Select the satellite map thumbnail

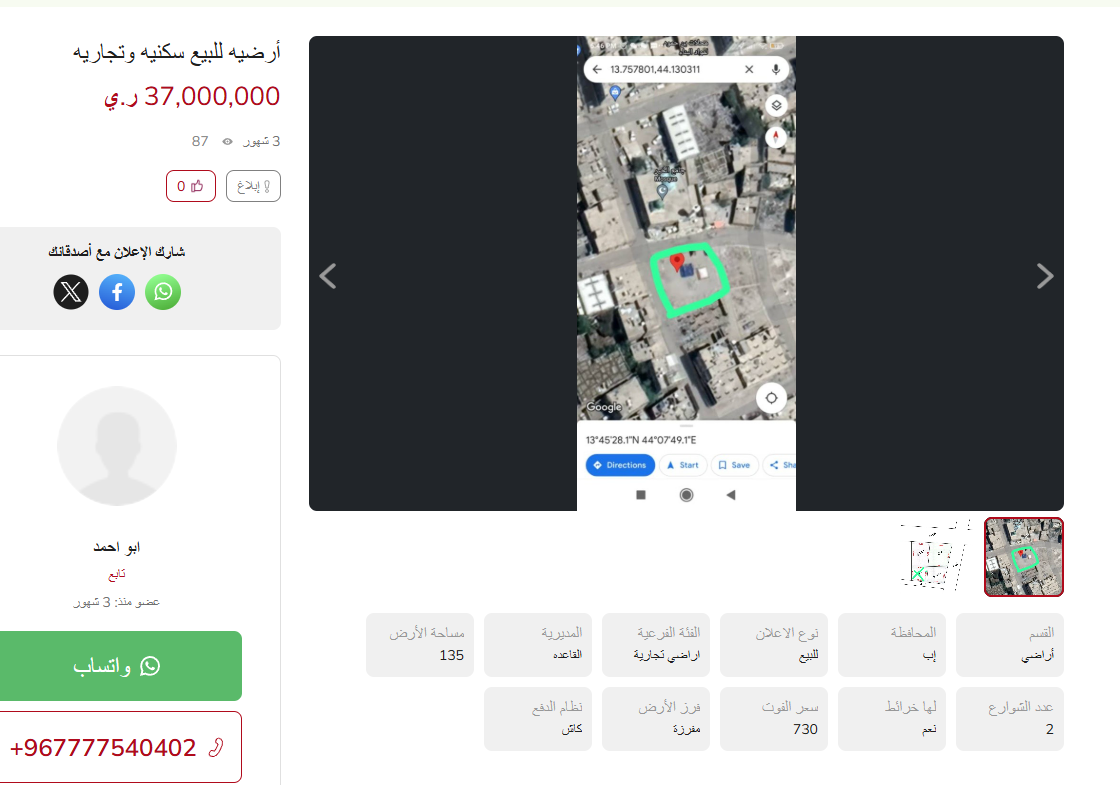(x=1024, y=557)
